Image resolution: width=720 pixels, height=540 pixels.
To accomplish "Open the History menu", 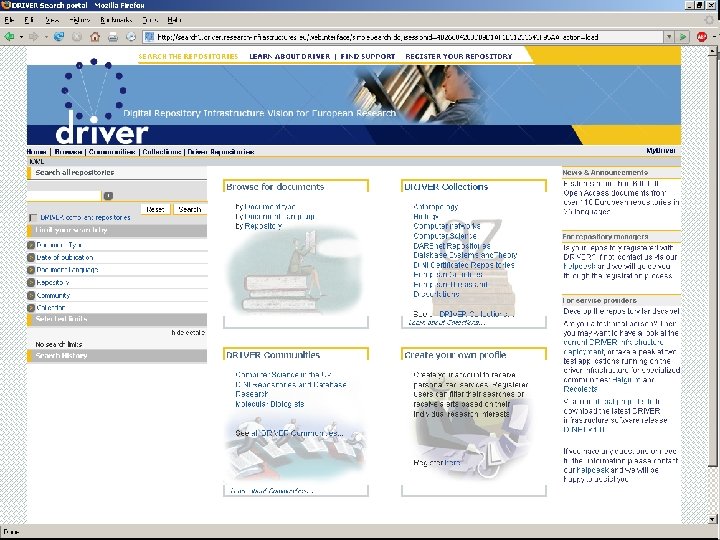I will [79, 20].
